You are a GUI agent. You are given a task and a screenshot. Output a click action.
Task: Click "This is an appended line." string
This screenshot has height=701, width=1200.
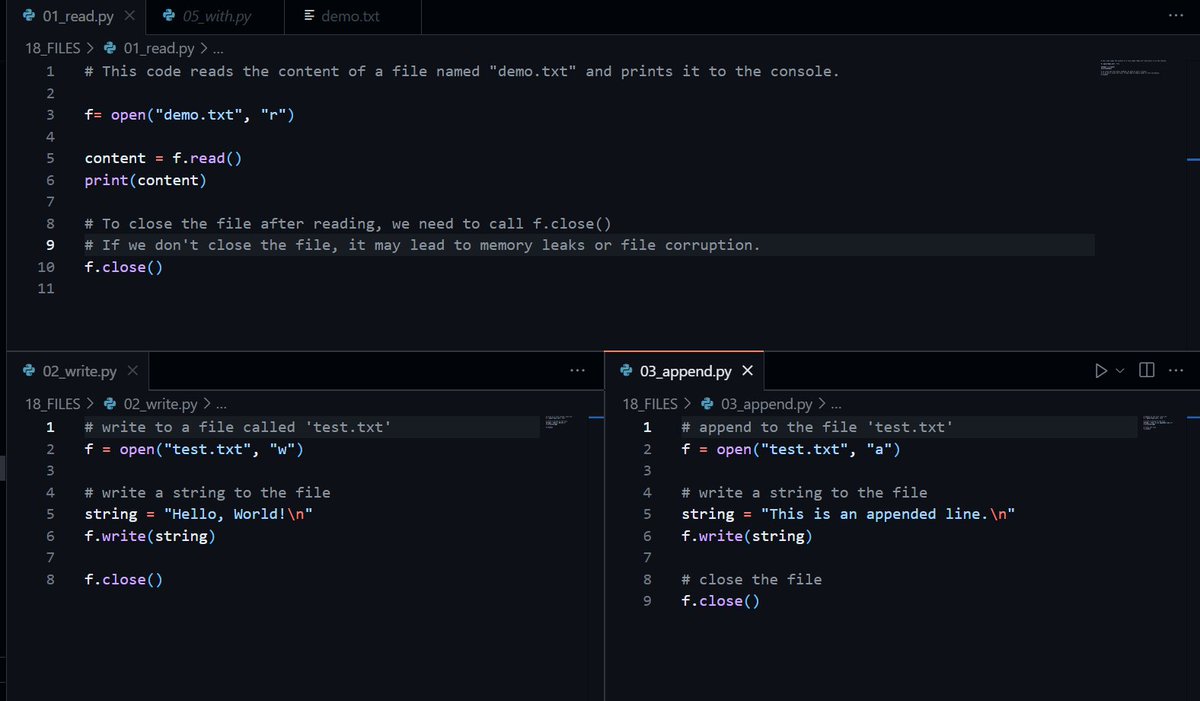pos(888,514)
